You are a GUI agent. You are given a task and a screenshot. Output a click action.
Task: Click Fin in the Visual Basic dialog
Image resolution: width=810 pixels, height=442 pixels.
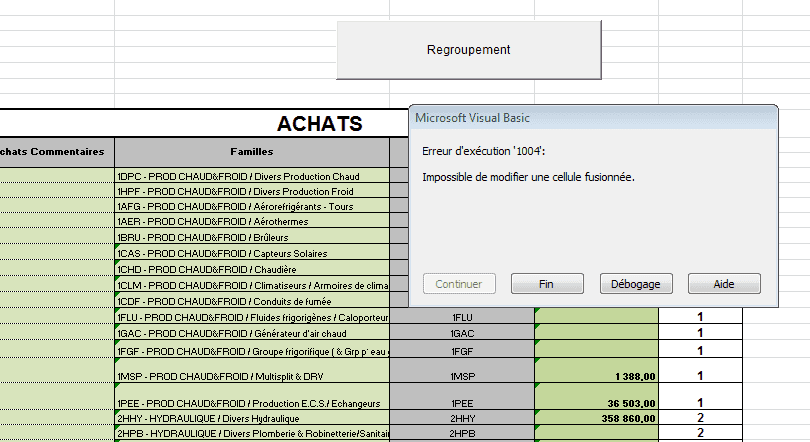(x=547, y=284)
